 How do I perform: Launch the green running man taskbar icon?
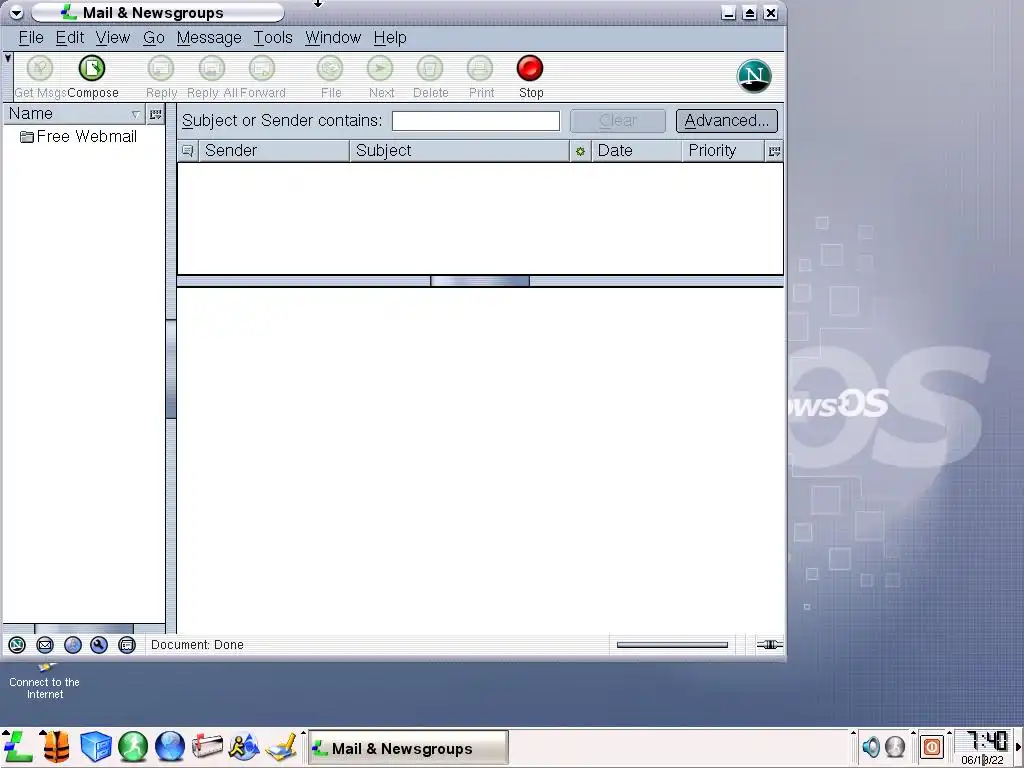(133, 747)
